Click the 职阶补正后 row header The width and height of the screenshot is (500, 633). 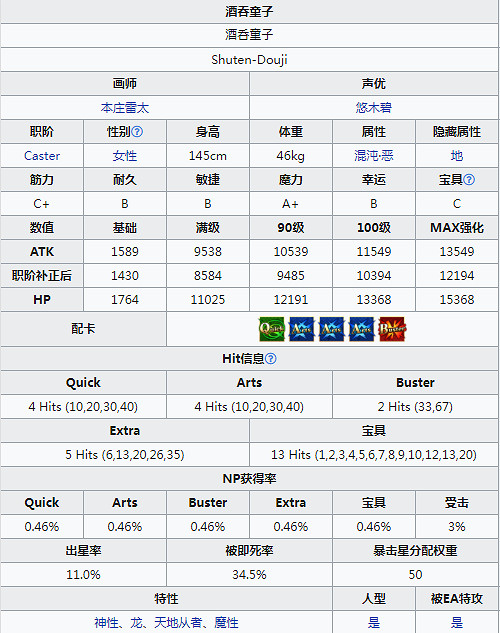click(x=42, y=276)
